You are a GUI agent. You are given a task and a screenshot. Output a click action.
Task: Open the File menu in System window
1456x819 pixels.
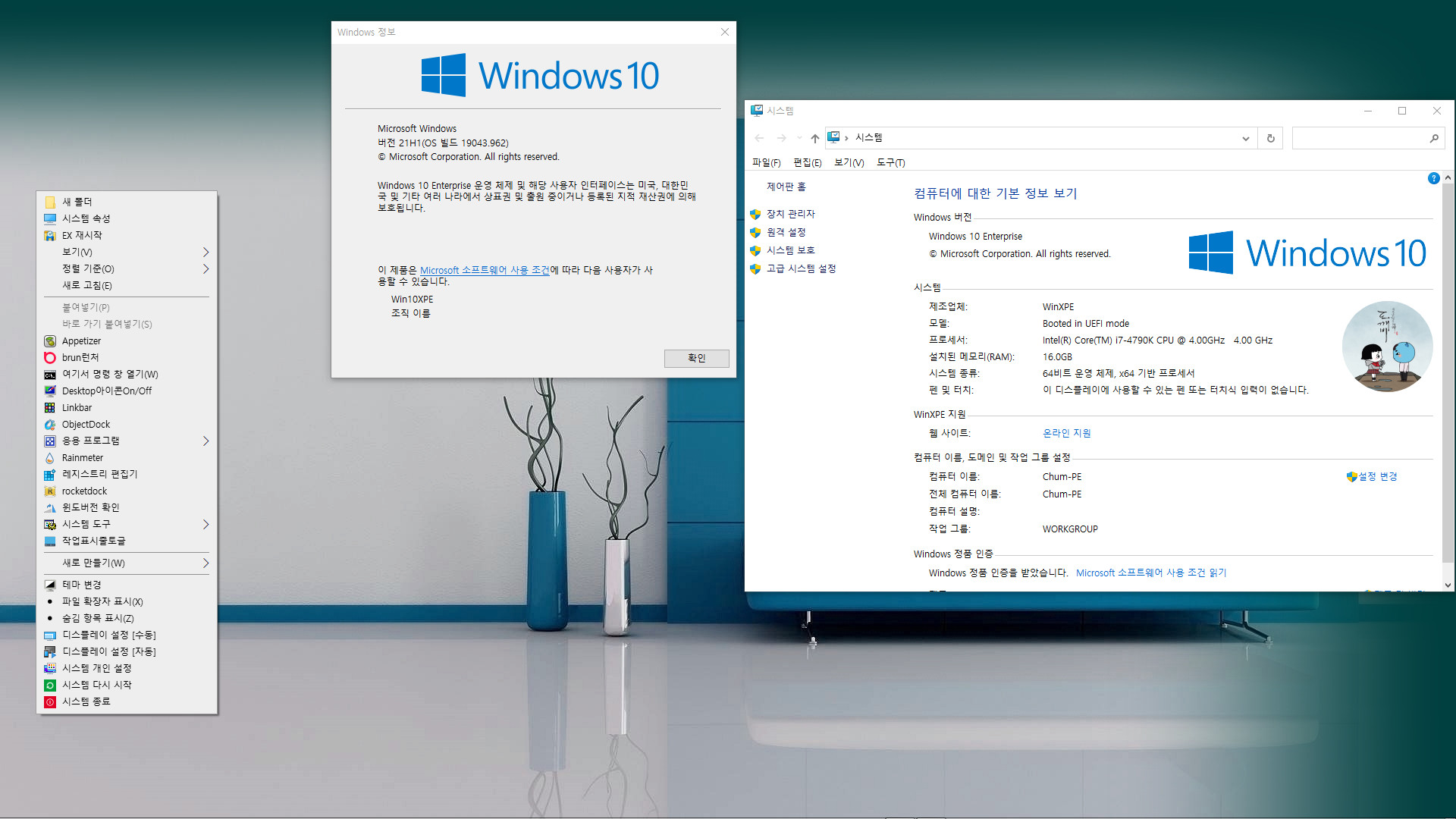766,162
